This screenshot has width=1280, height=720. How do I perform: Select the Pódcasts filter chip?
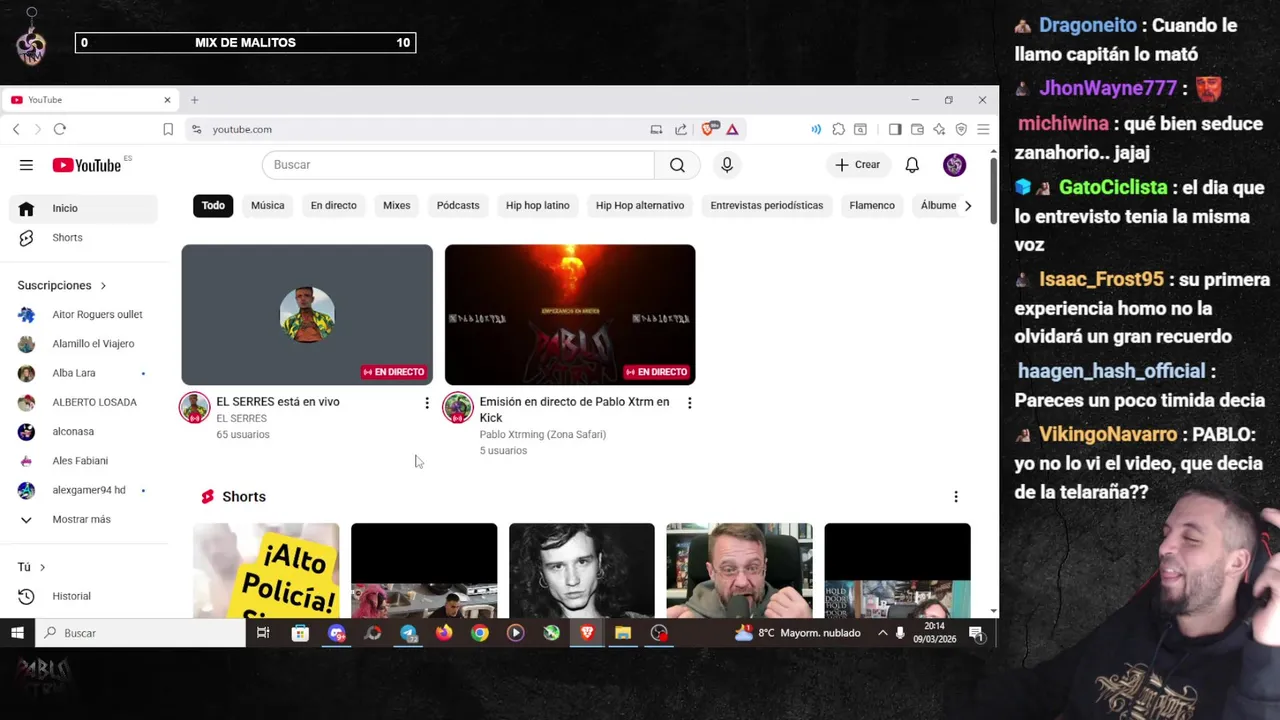(x=458, y=206)
